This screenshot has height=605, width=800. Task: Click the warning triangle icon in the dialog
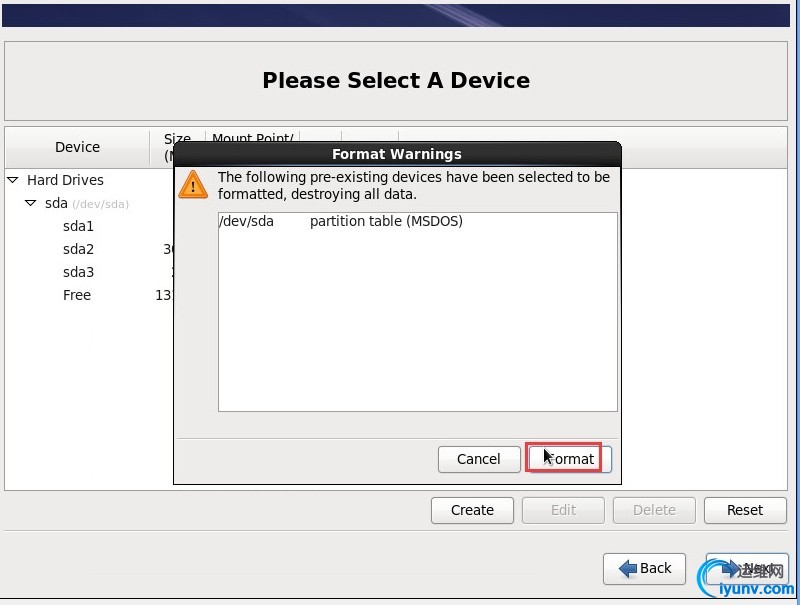[x=193, y=184]
